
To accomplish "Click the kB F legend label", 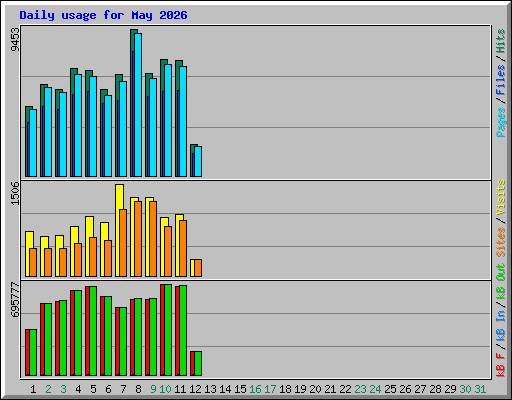I will click(x=501, y=365).
